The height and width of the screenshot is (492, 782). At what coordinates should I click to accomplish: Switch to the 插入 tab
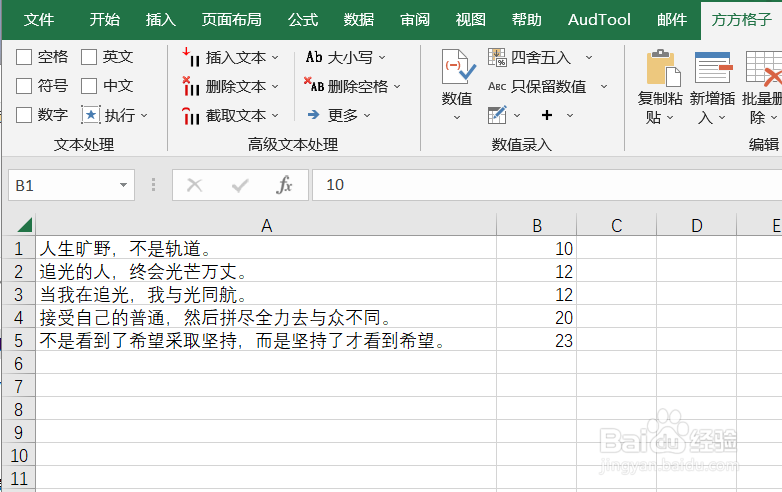(160, 19)
